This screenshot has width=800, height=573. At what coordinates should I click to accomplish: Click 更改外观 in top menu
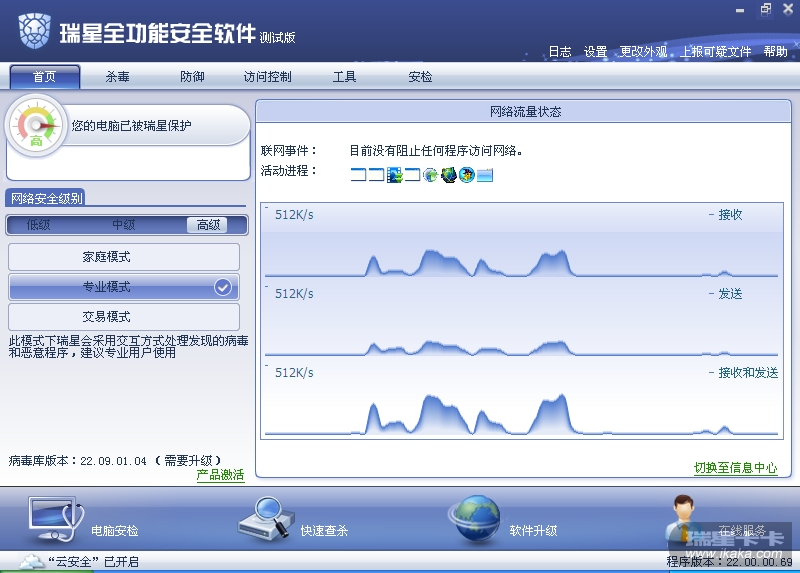(643, 52)
